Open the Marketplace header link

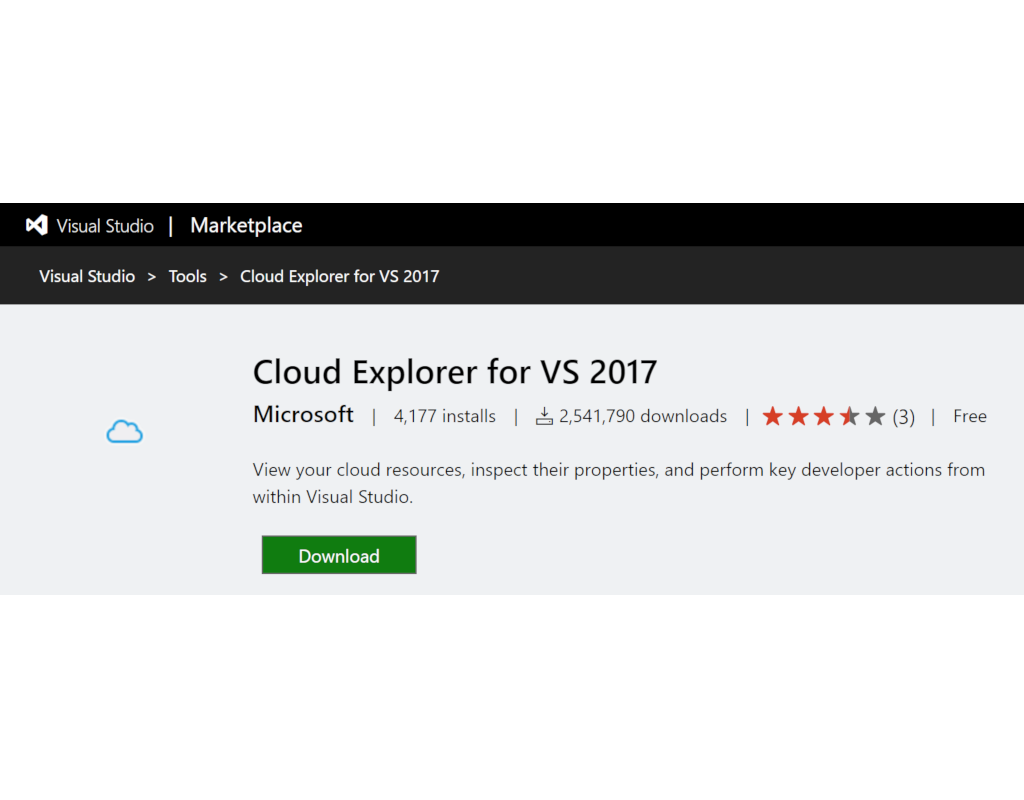(246, 225)
